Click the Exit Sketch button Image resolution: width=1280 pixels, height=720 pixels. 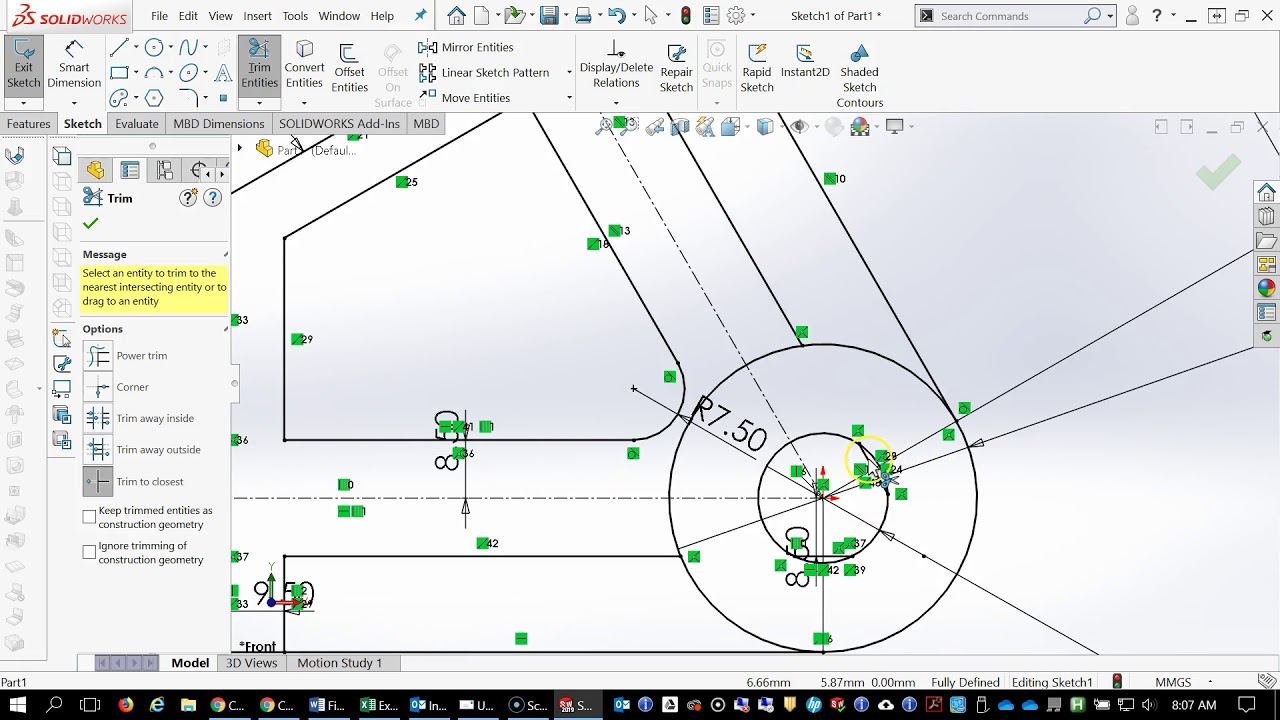(23, 66)
